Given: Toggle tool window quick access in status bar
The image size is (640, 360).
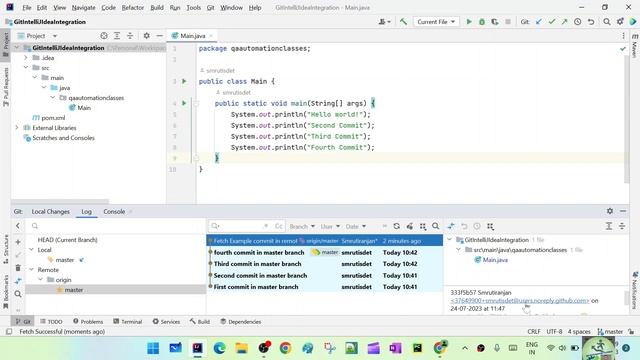Looking at the screenshot, I should (9, 332).
